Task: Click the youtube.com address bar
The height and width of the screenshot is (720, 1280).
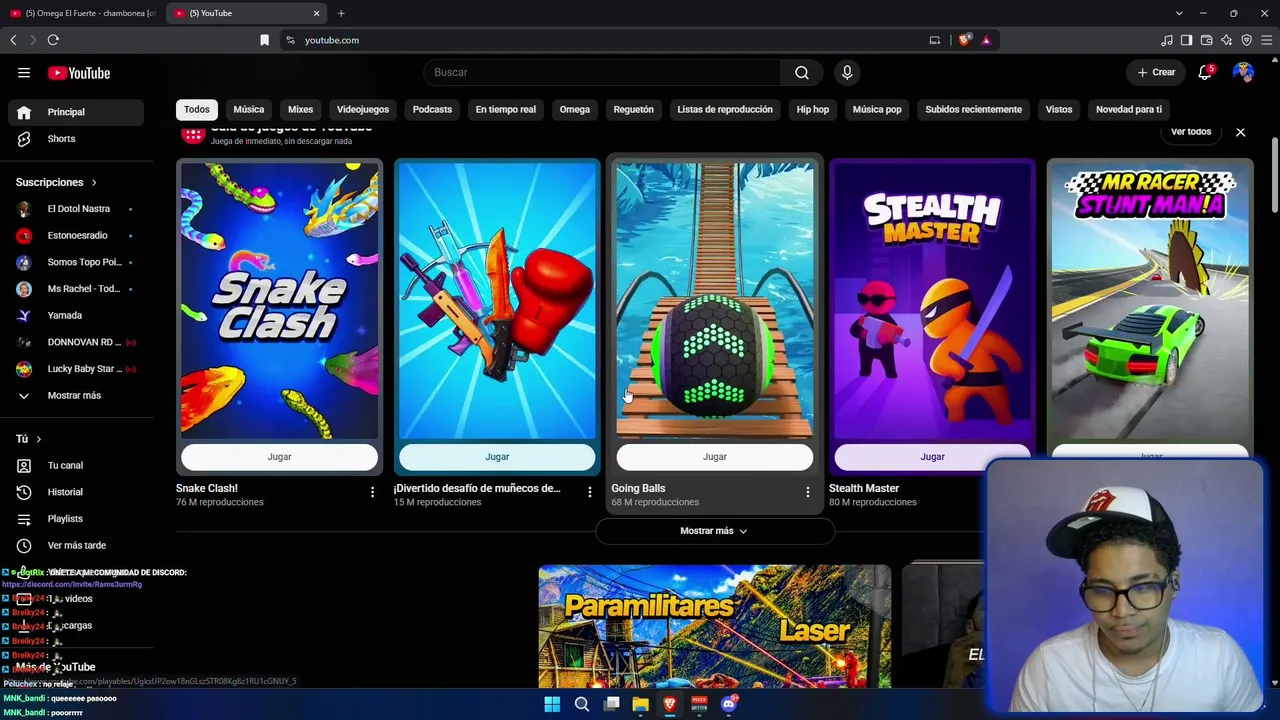Action: tap(600, 40)
